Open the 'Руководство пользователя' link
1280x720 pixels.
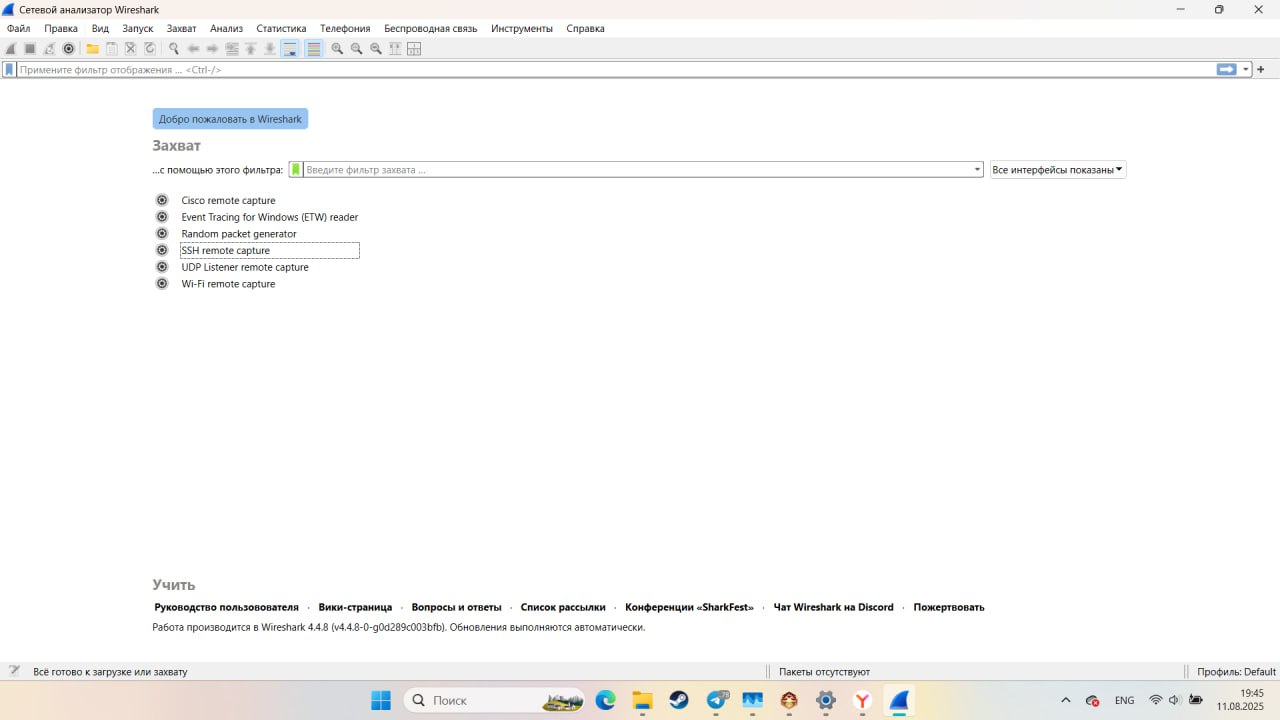click(226, 607)
